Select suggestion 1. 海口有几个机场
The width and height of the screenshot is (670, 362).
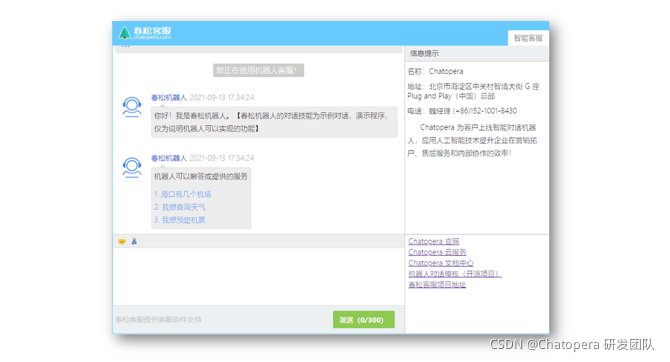182,194
